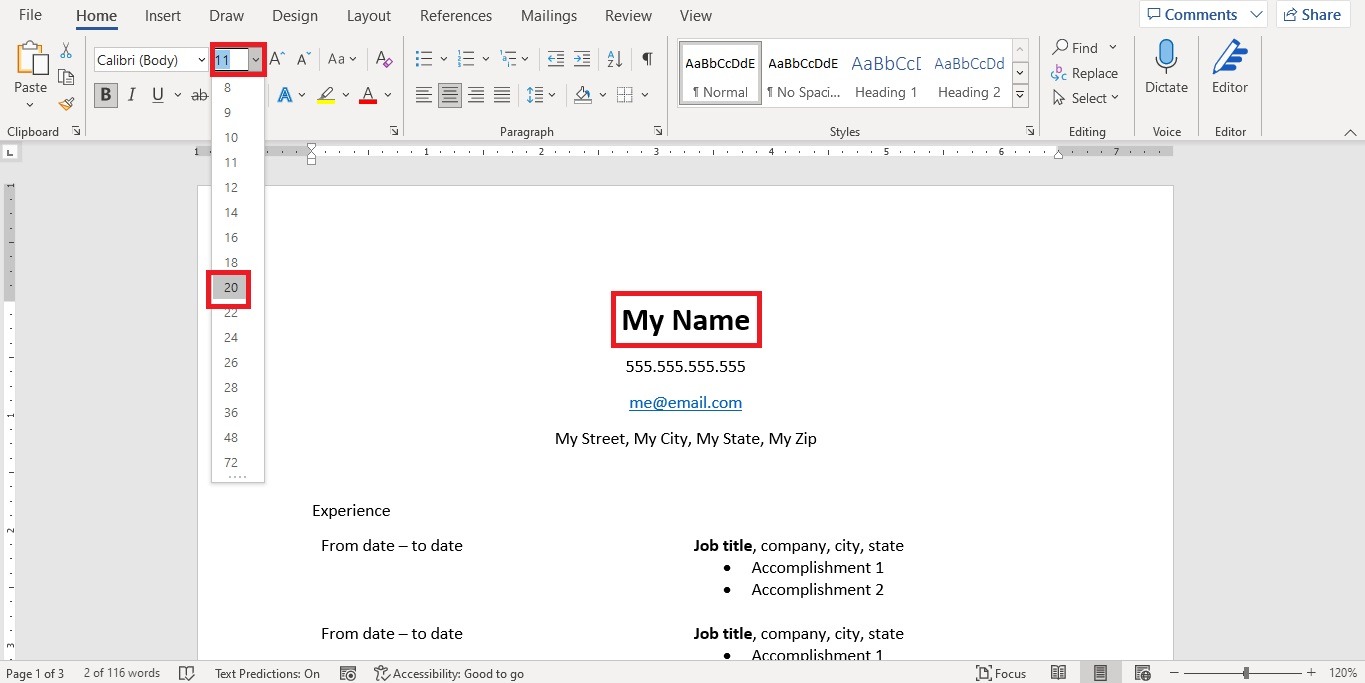Click the Sort A-Z icon

tap(615, 59)
